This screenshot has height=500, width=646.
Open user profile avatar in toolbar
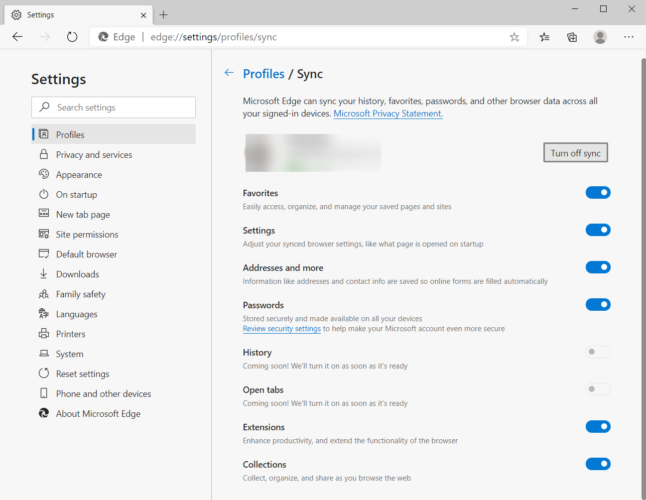click(x=600, y=37)
